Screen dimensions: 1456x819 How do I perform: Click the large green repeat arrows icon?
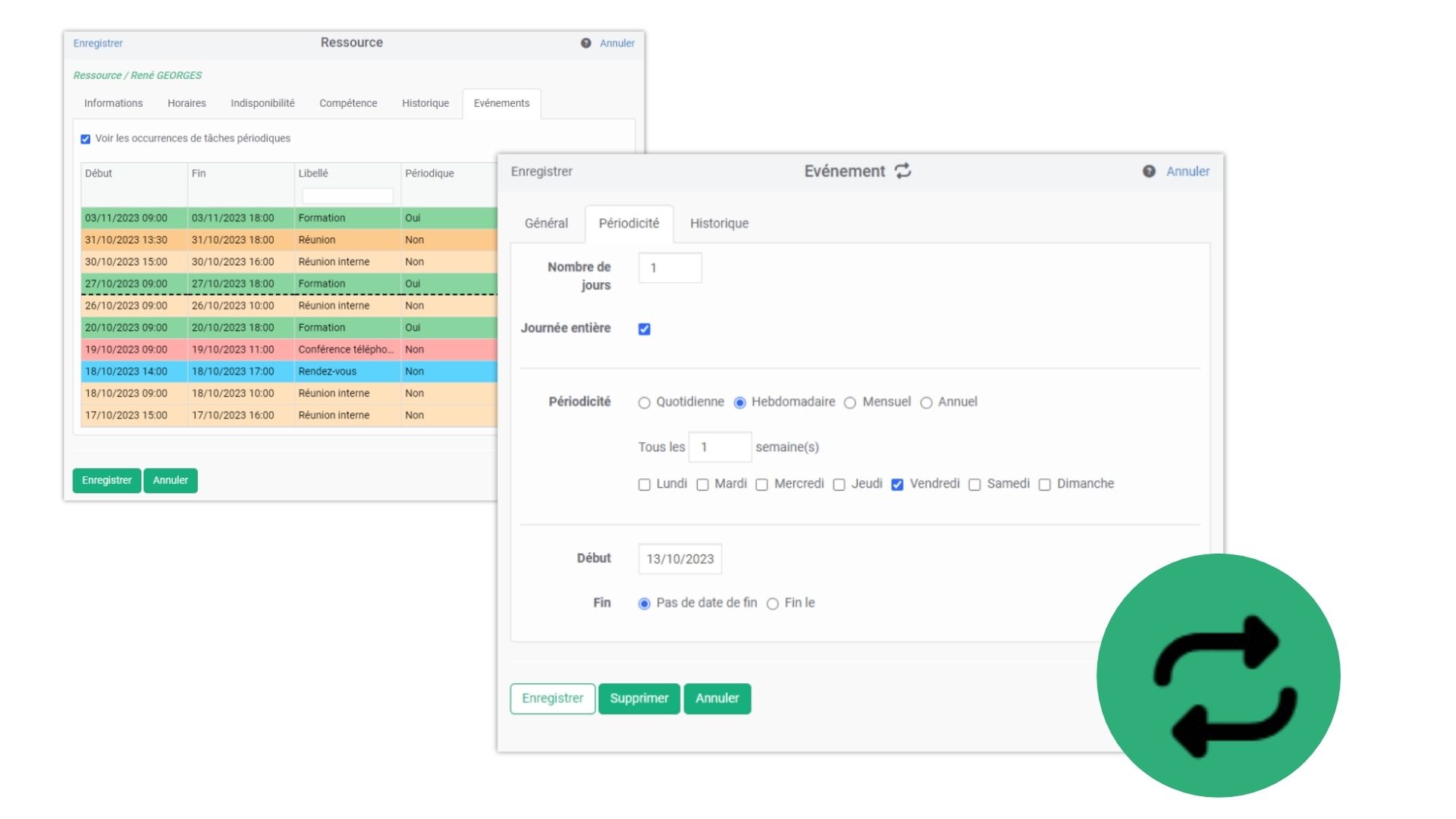point(1219,676)
